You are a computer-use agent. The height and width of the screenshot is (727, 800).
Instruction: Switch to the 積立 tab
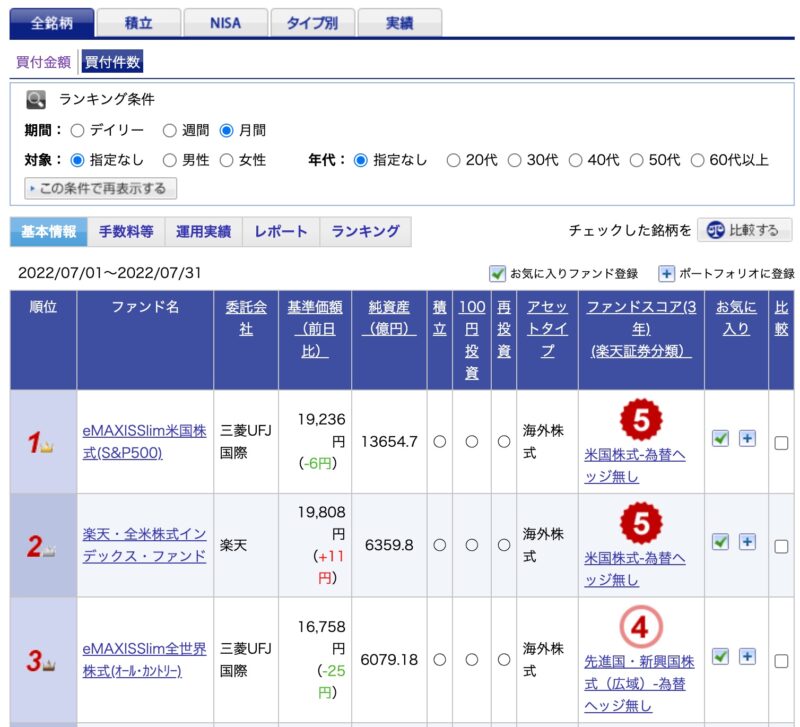point(139,23)
